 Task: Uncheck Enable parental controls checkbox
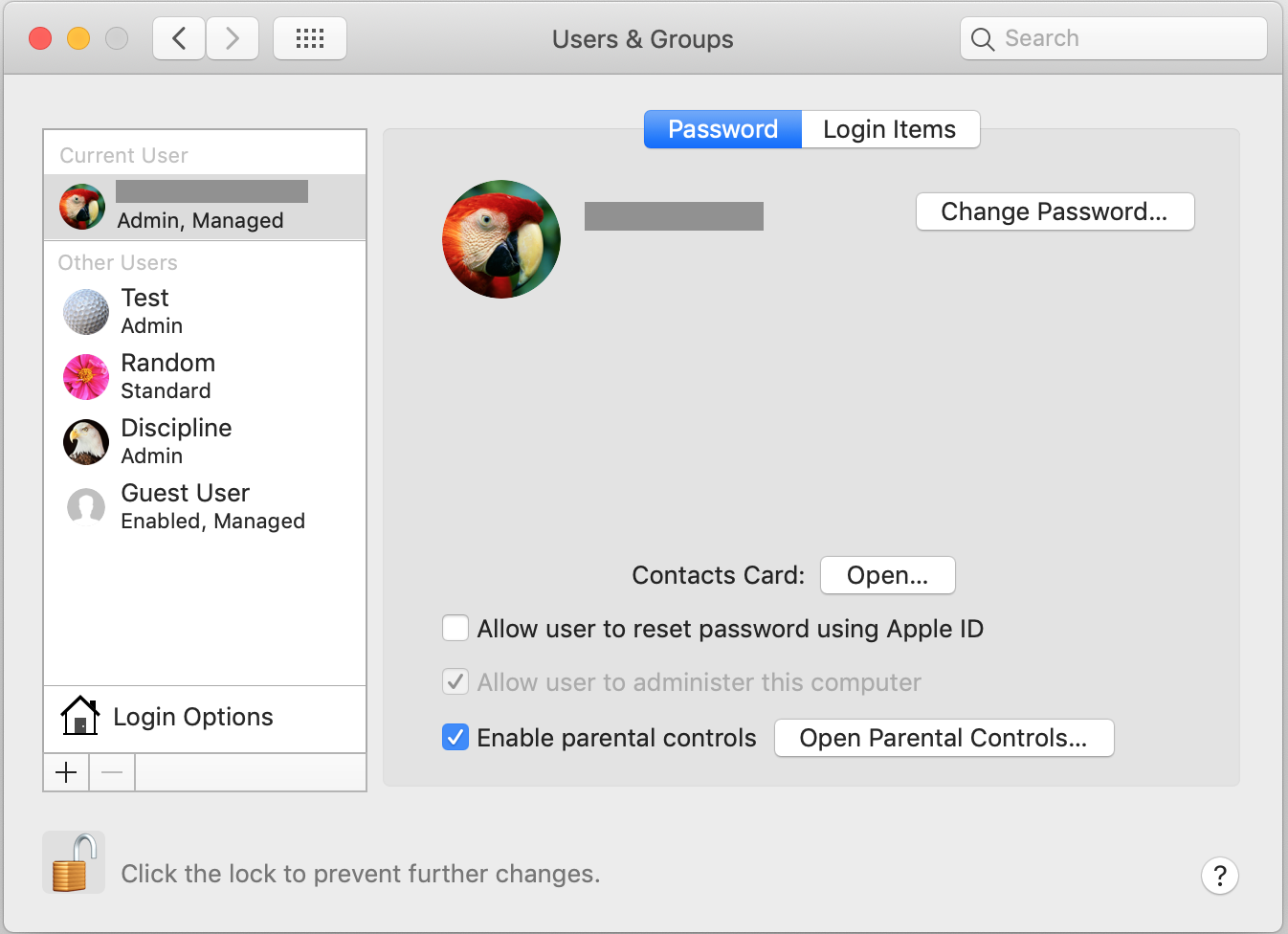[455, 737]
